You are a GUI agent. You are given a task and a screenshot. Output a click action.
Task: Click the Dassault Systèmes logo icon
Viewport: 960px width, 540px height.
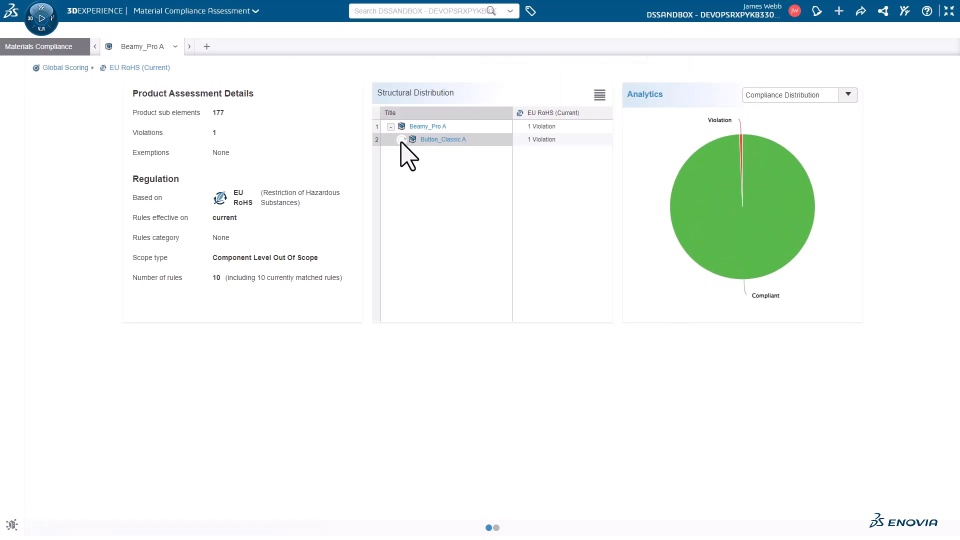click(x=11, y=10)
